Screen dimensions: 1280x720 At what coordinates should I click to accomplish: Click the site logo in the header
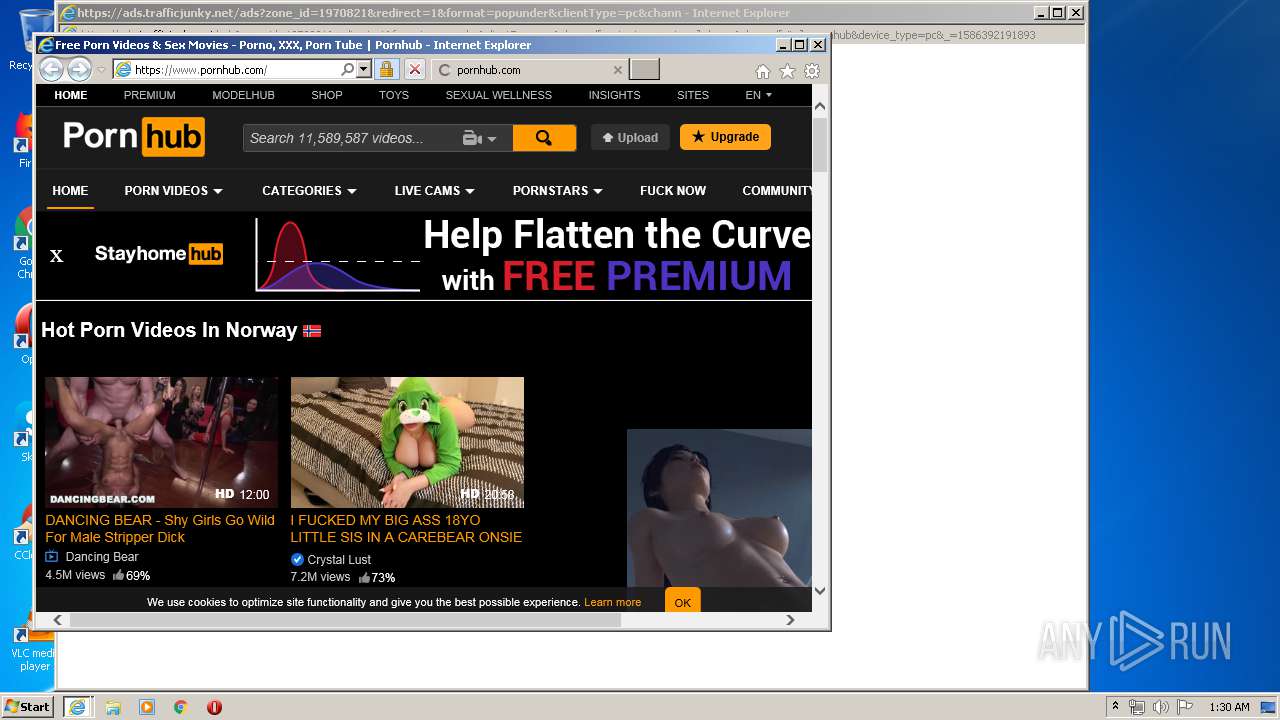[134, 137]
